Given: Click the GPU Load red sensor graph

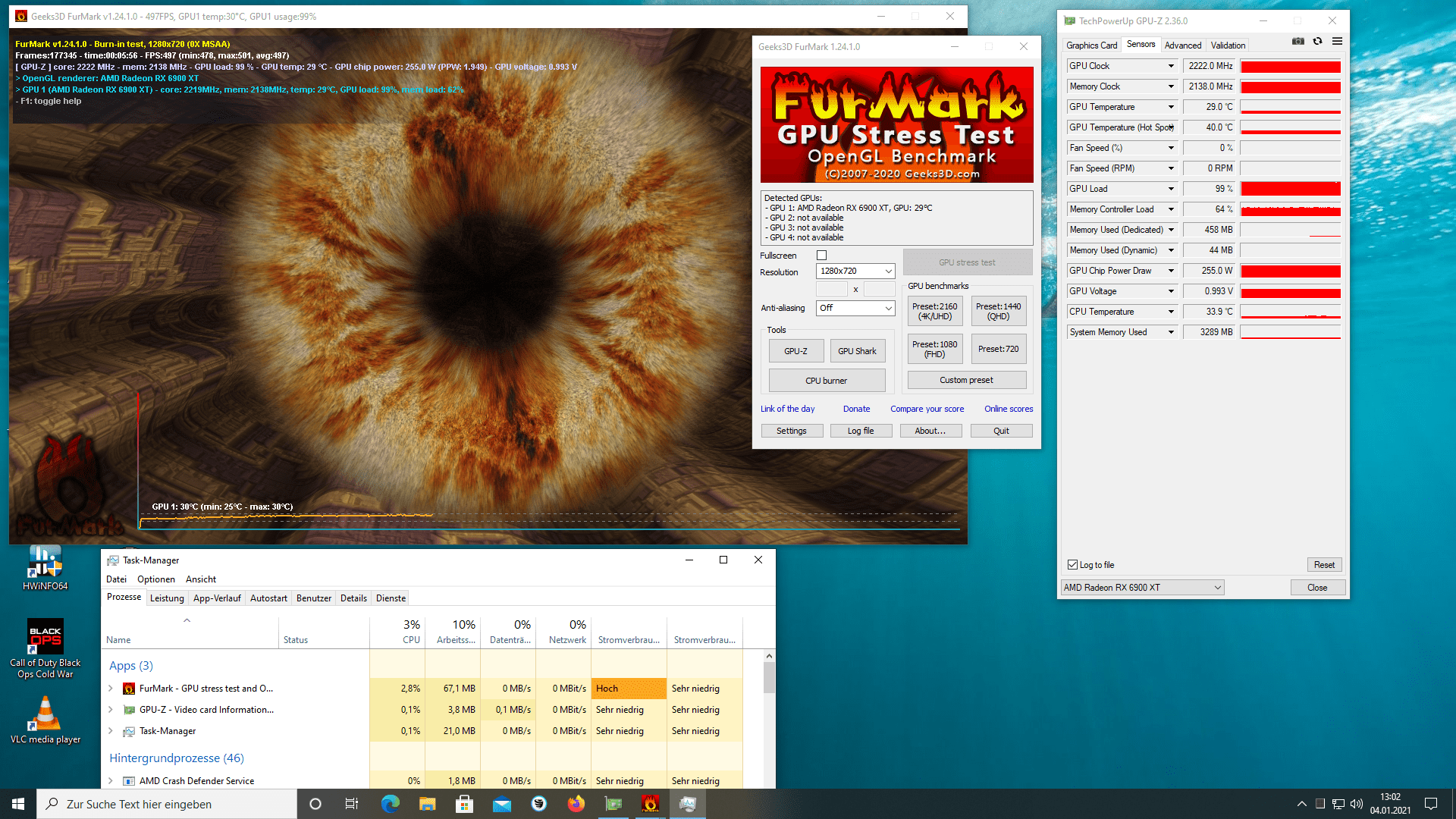Looking at the screenshot, I should (x=1290, y=189).
